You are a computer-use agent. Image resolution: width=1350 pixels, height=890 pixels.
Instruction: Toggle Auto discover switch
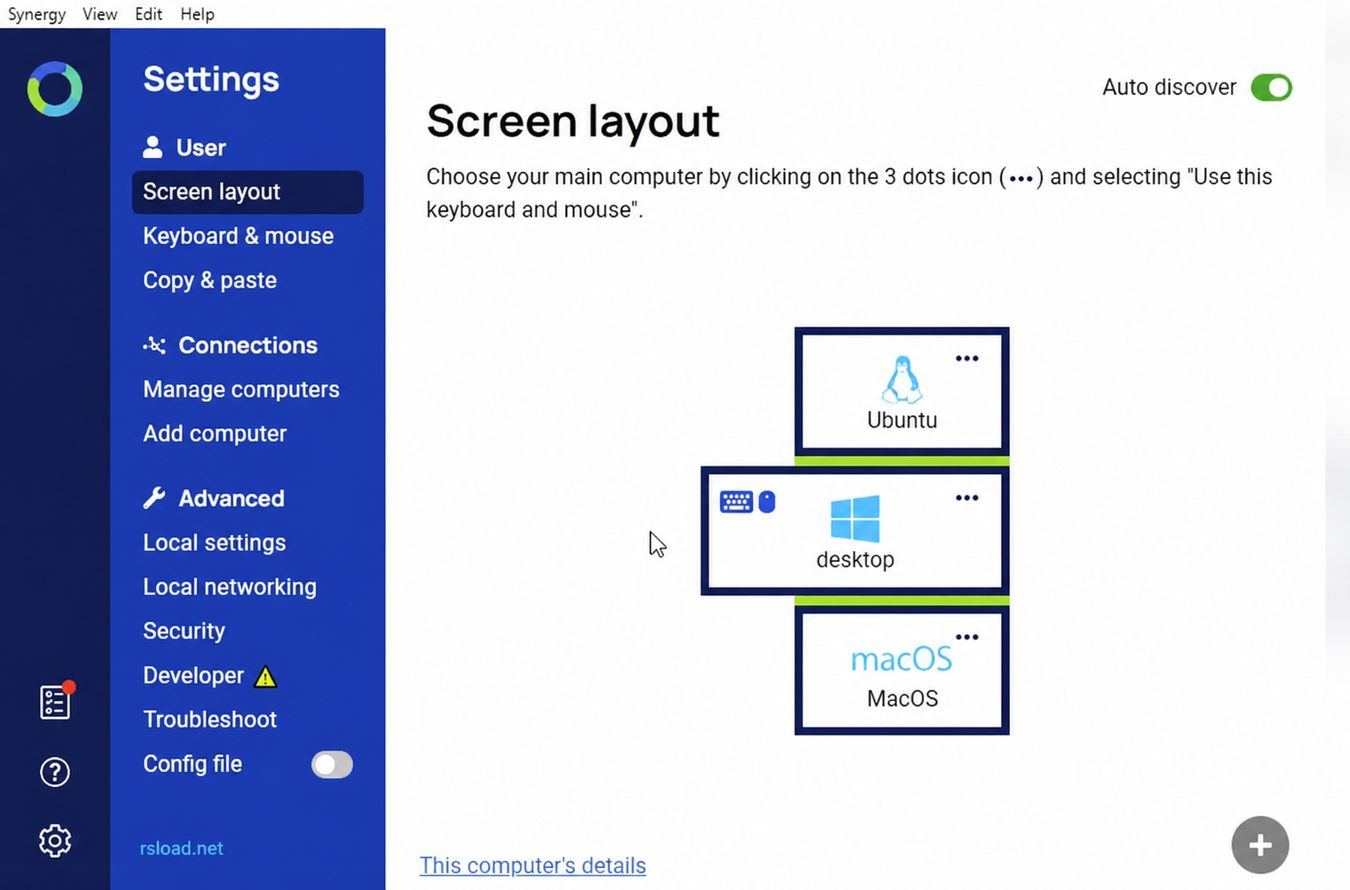pyautogui.click(x=1271, y=88)
